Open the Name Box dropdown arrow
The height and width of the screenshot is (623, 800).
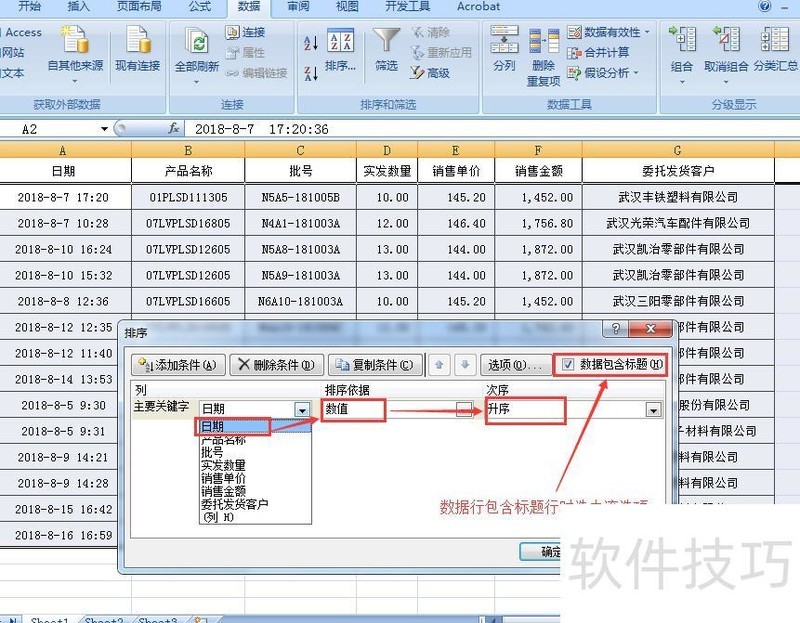click(104, 129)
